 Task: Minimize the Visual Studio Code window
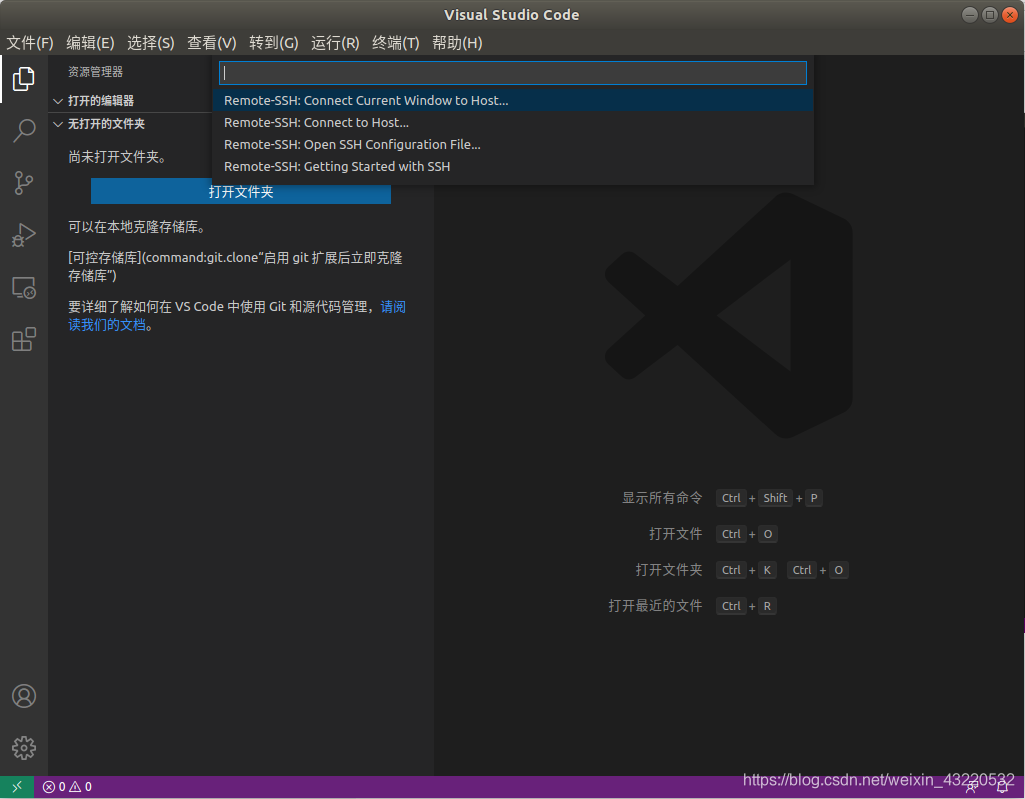coord(970,14)
